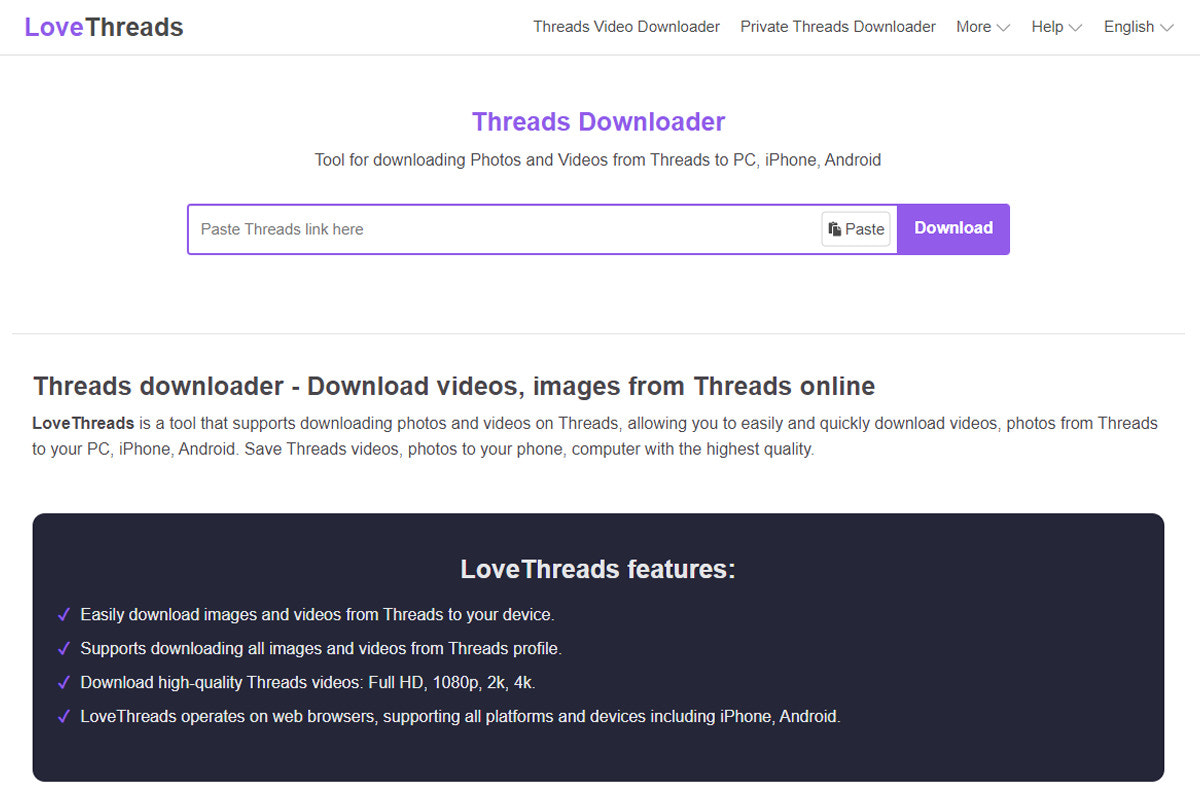The image size is (1200, 800).
Task: Expand the More dropdown menu
Action: click(983, 27)
